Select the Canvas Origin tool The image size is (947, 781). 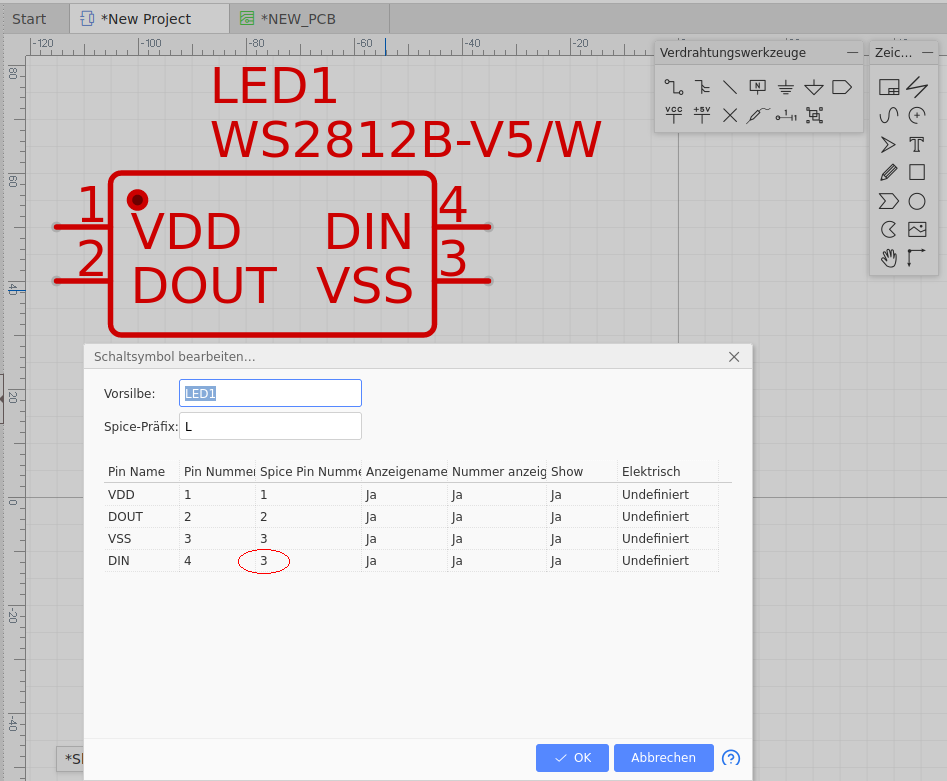tap(917, 258)
